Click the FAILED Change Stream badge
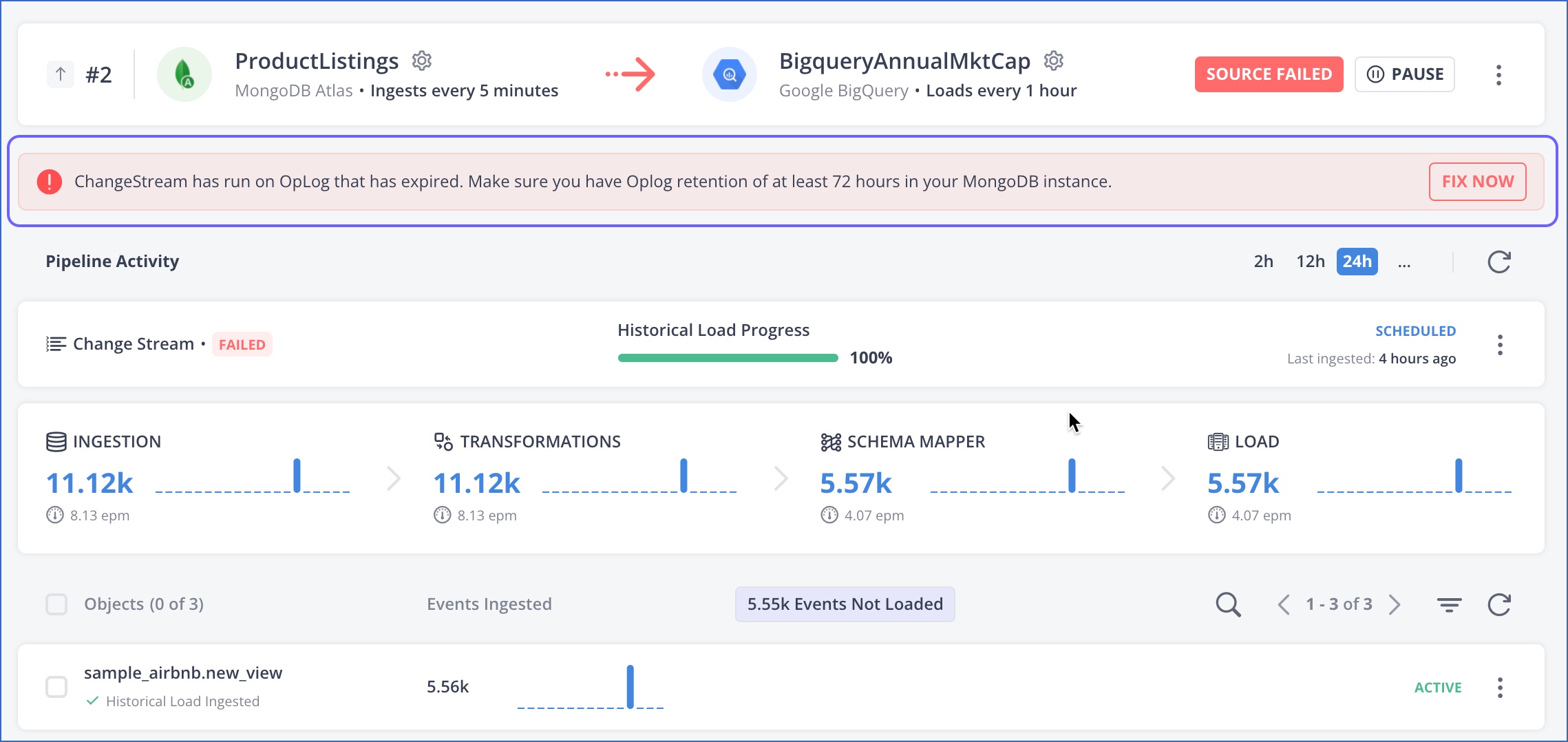Viewport: 1568px width, 742px height. pyautogui.click(x=242, y=344)
